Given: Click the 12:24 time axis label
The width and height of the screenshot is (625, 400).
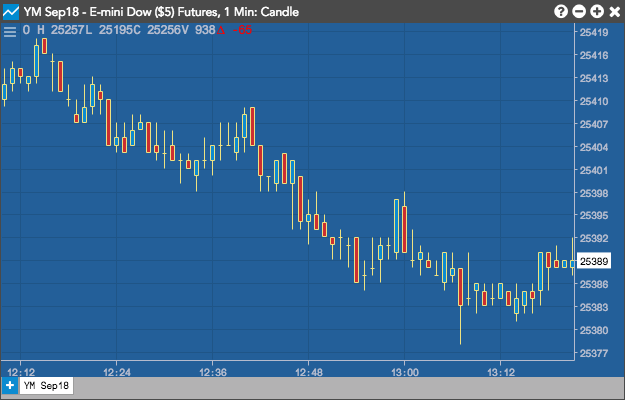Looking at the screenshot, I should pos(117,372).
